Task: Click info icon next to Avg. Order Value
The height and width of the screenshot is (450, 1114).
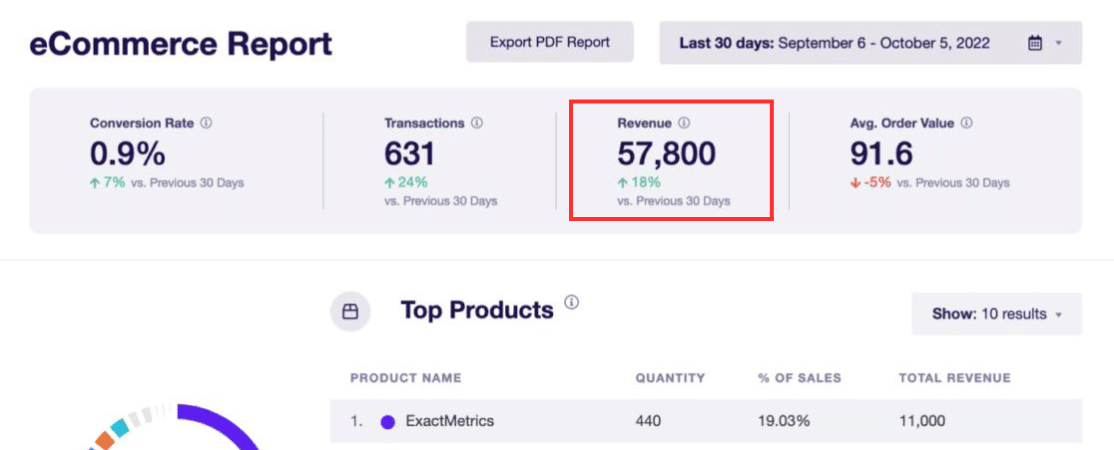Action: [966, 122]
